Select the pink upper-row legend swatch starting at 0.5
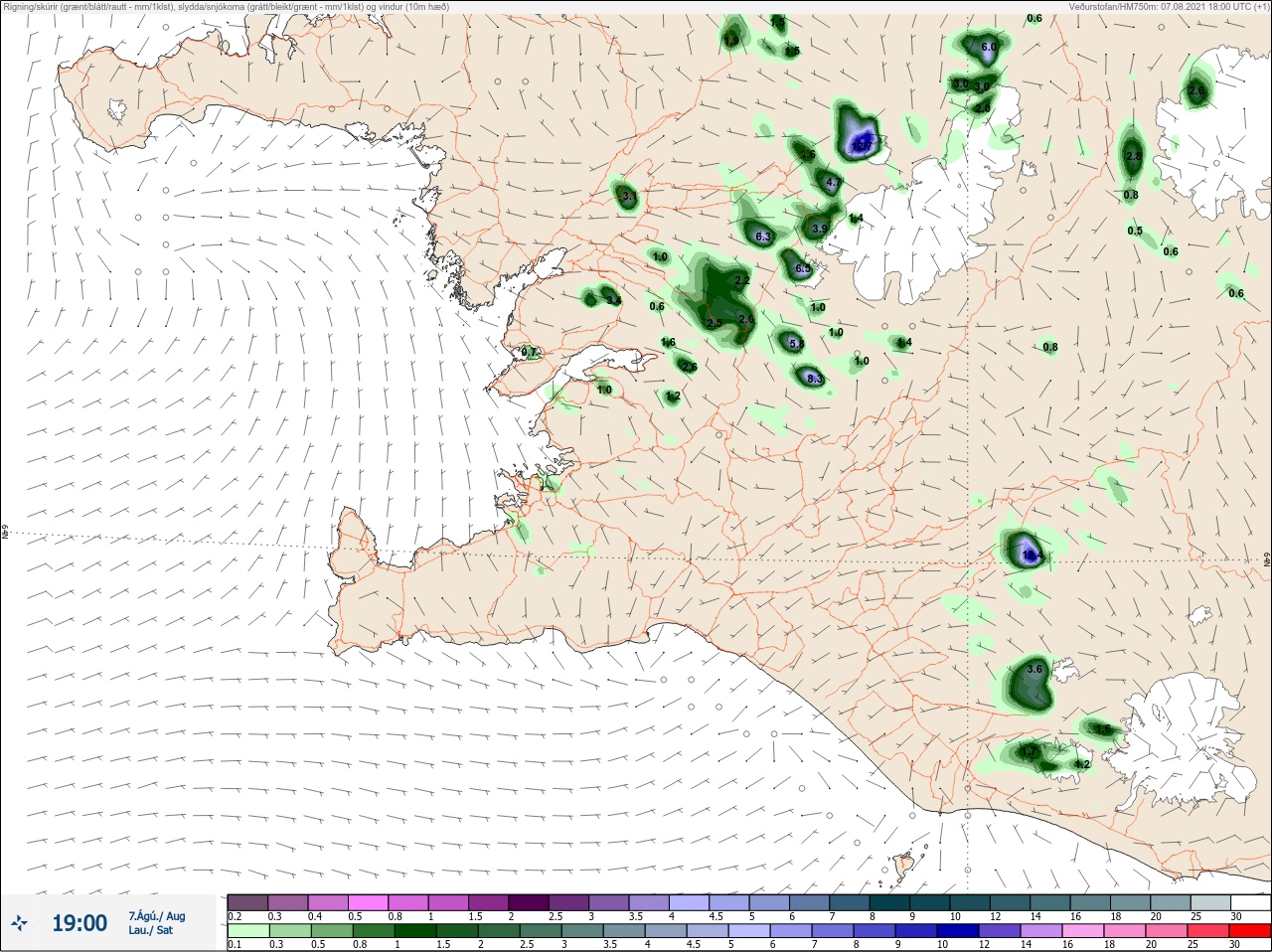The image size is (1272, 952). (369, 902)
